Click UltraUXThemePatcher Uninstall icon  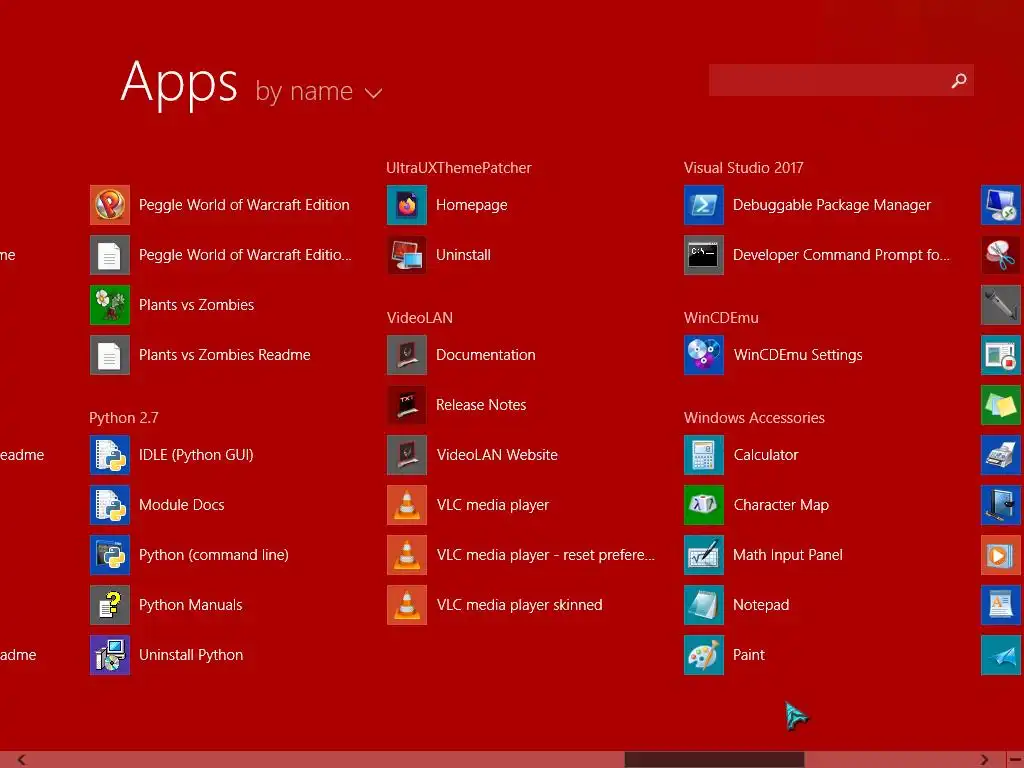(x=407, y=255)
